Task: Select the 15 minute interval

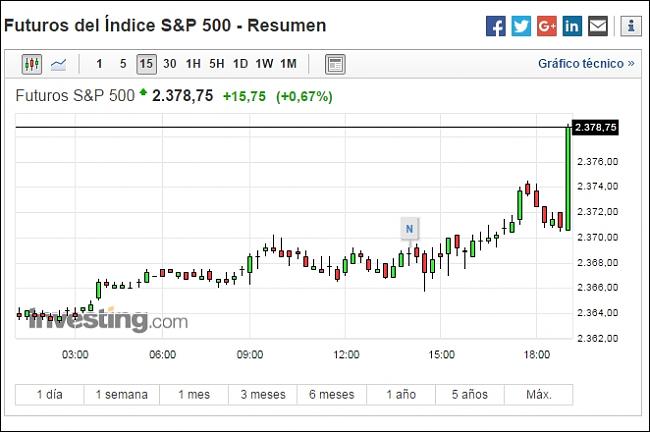Action: point(146,64)
